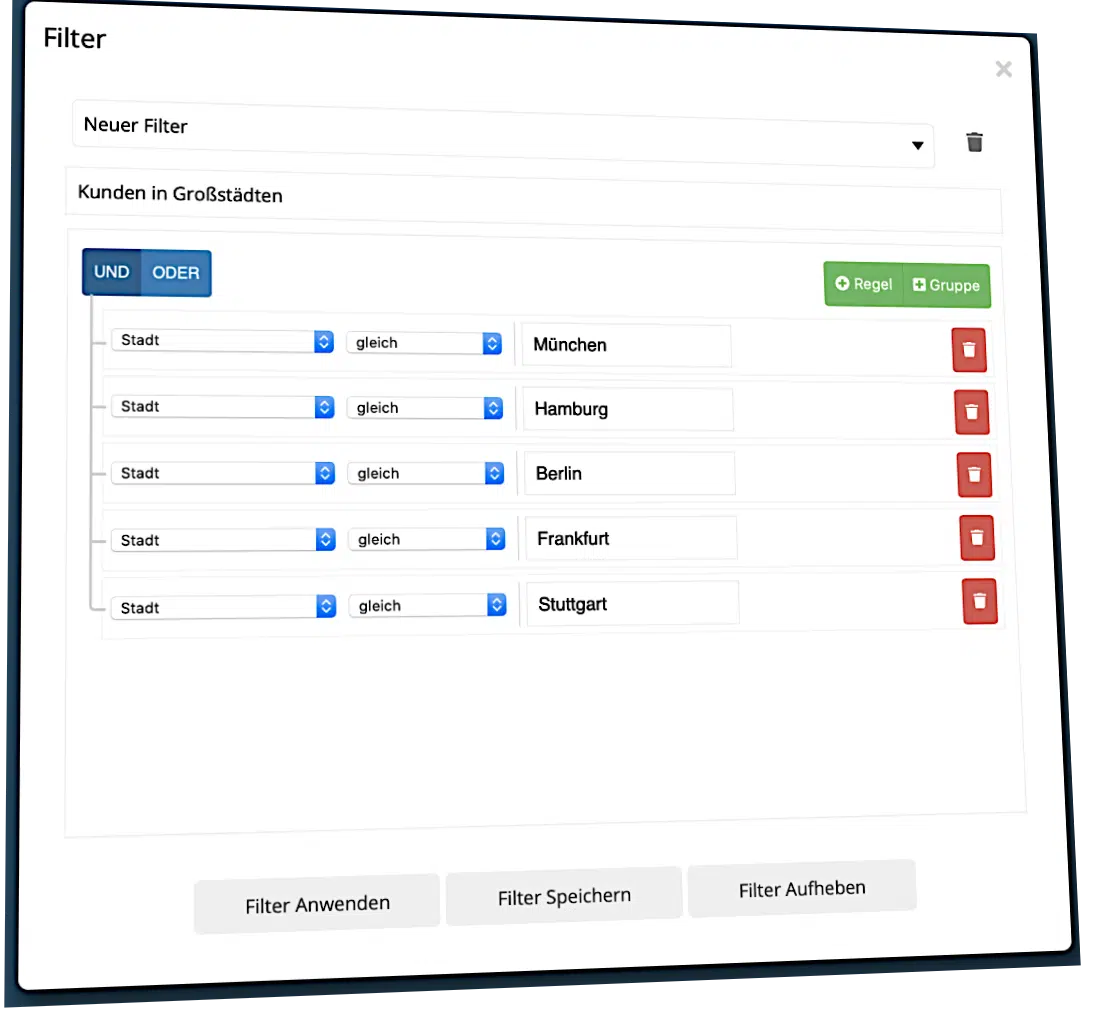Click the Hamburg value field
The width and height of the screenshot is (1102, 1012).
tap(628, 409)
